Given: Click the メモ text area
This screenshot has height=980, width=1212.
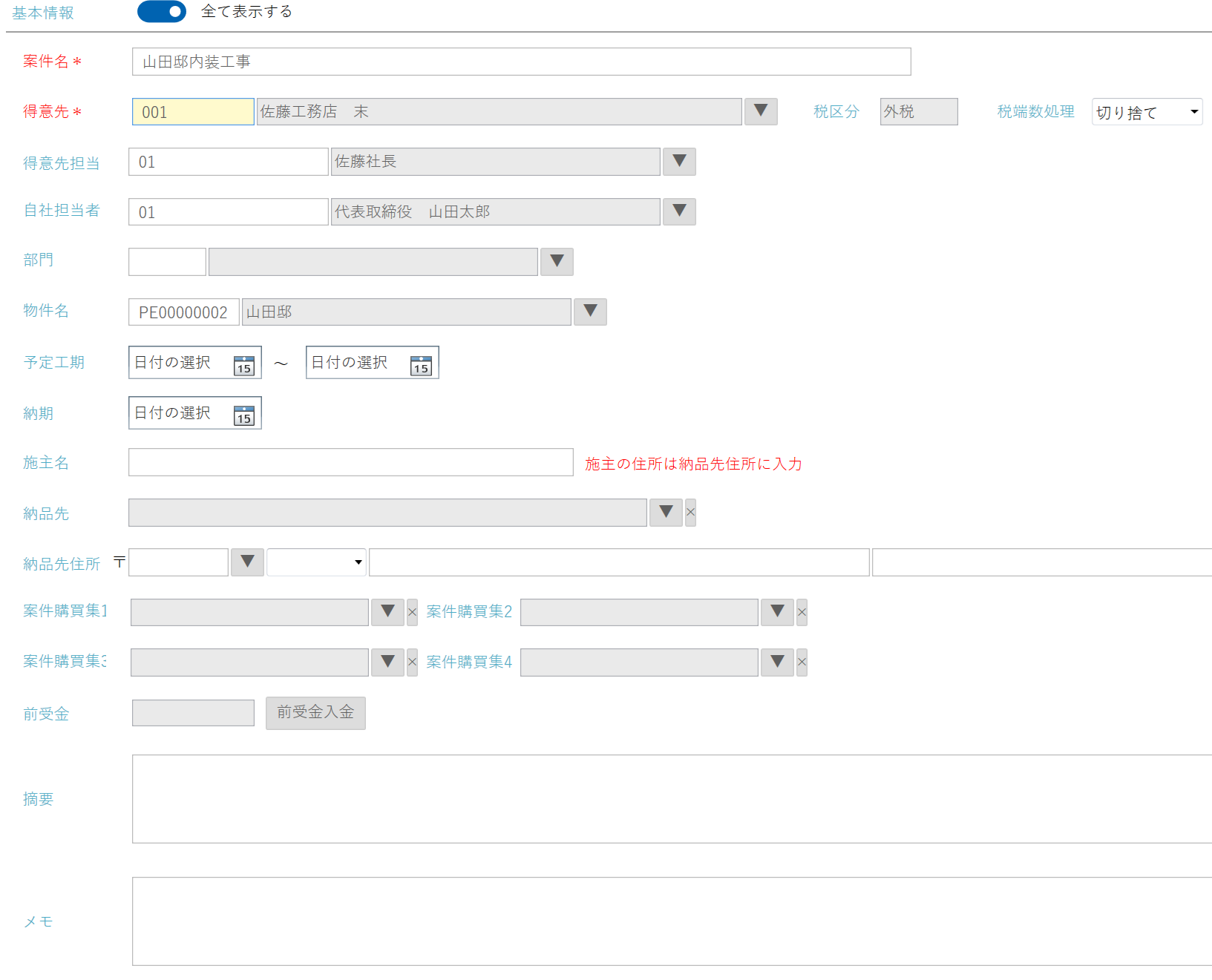Looking at the screenshot, I should click(672, 921).
